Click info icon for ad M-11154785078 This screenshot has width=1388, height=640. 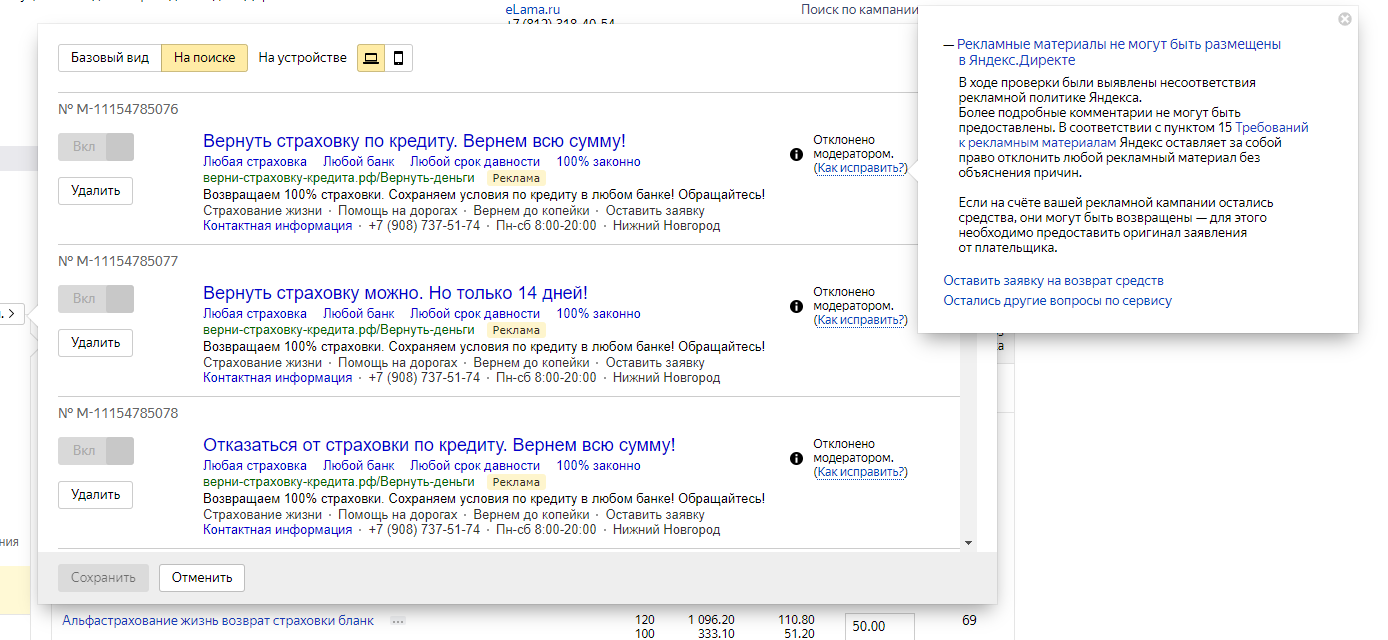(x=796, y=459)
